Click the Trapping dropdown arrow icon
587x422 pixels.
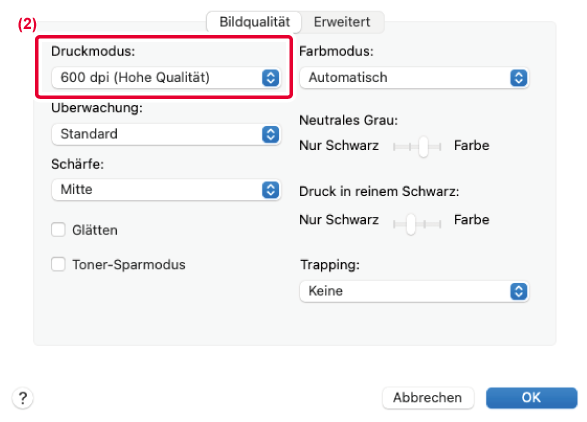coord(518,291)
